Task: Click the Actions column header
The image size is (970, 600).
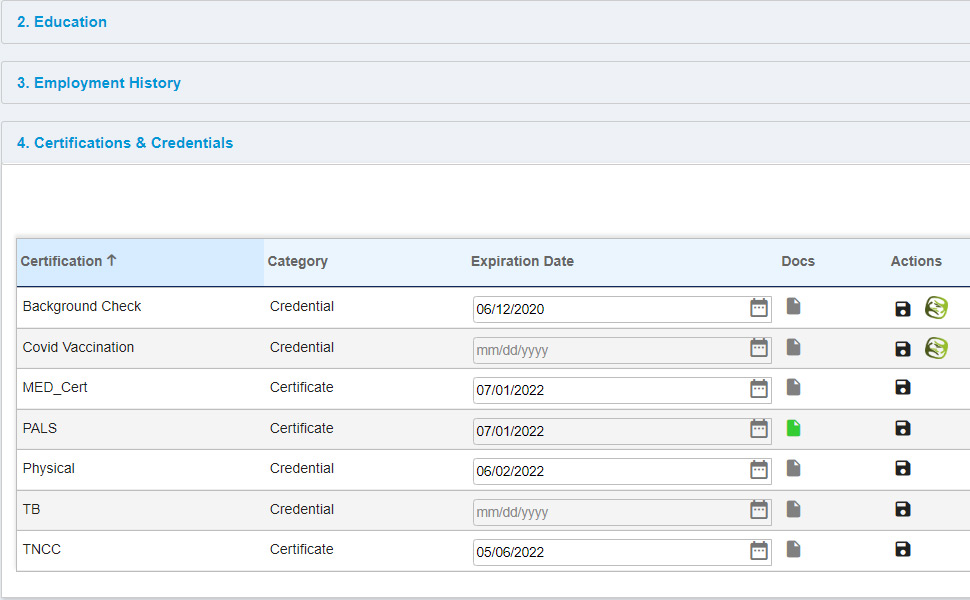Action: [x=916, y=262]
